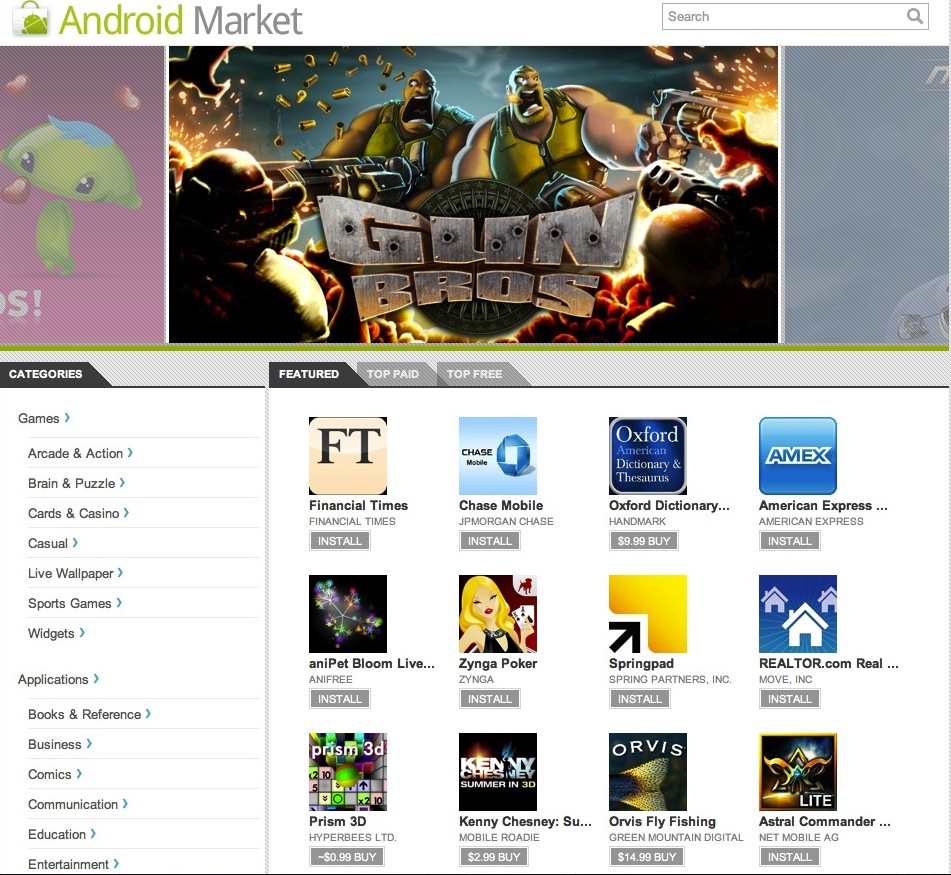Click the search magnifier icon
Viewport: 951px width, 875px height.
point(914,16)
